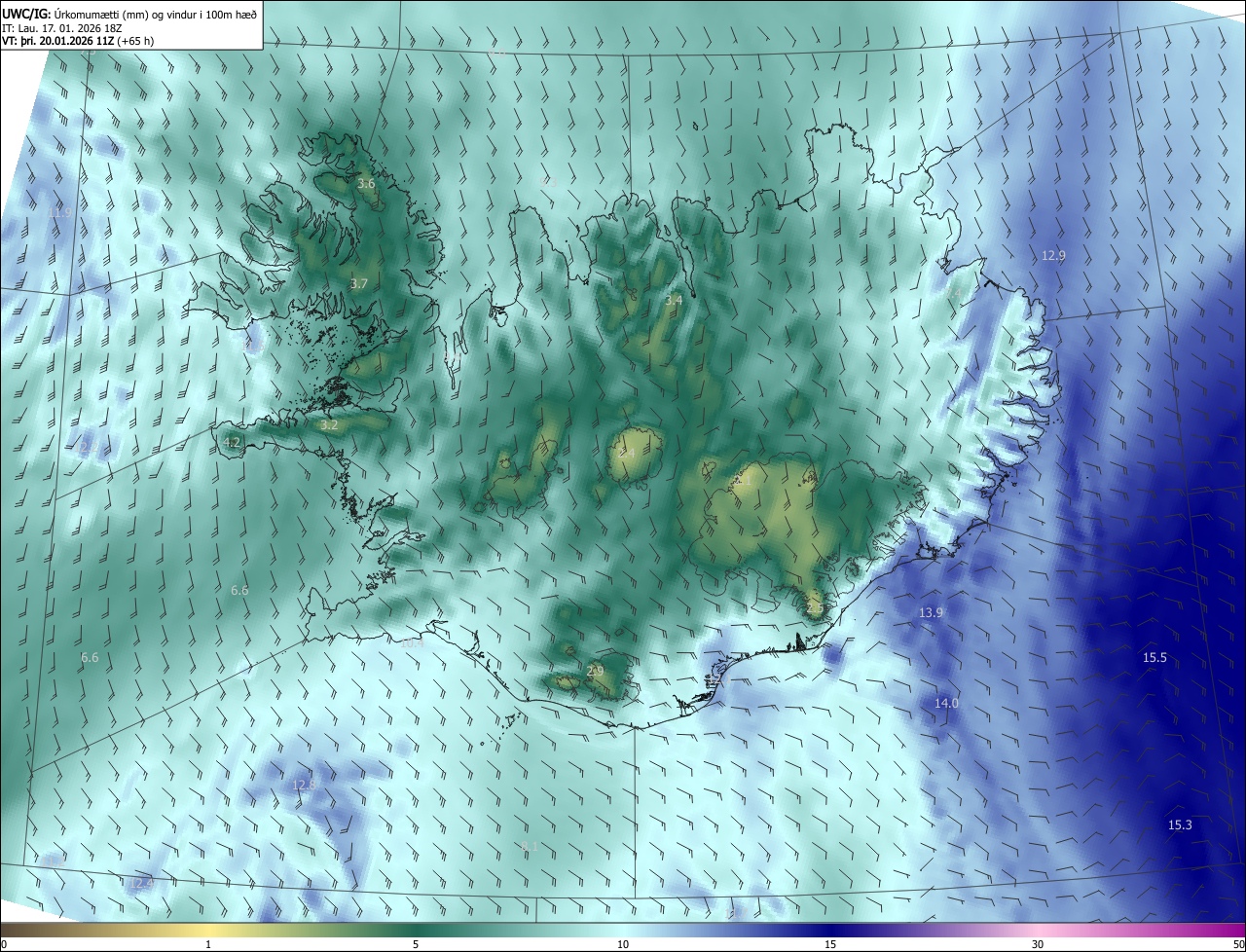The height and width of the screenshot is (952, 1246).
Task: Click the 12.9 value on the map
Action: pos(1054,256)
